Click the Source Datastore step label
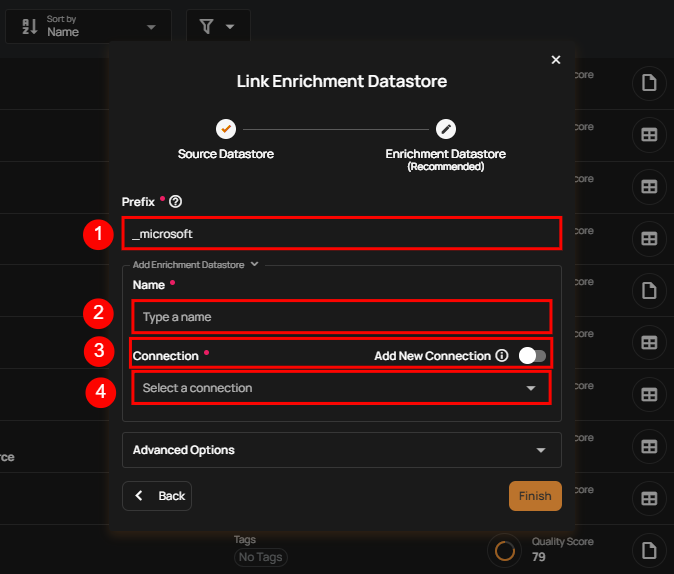This screenshot has height=574, width=674. click(x=226, y=155)
